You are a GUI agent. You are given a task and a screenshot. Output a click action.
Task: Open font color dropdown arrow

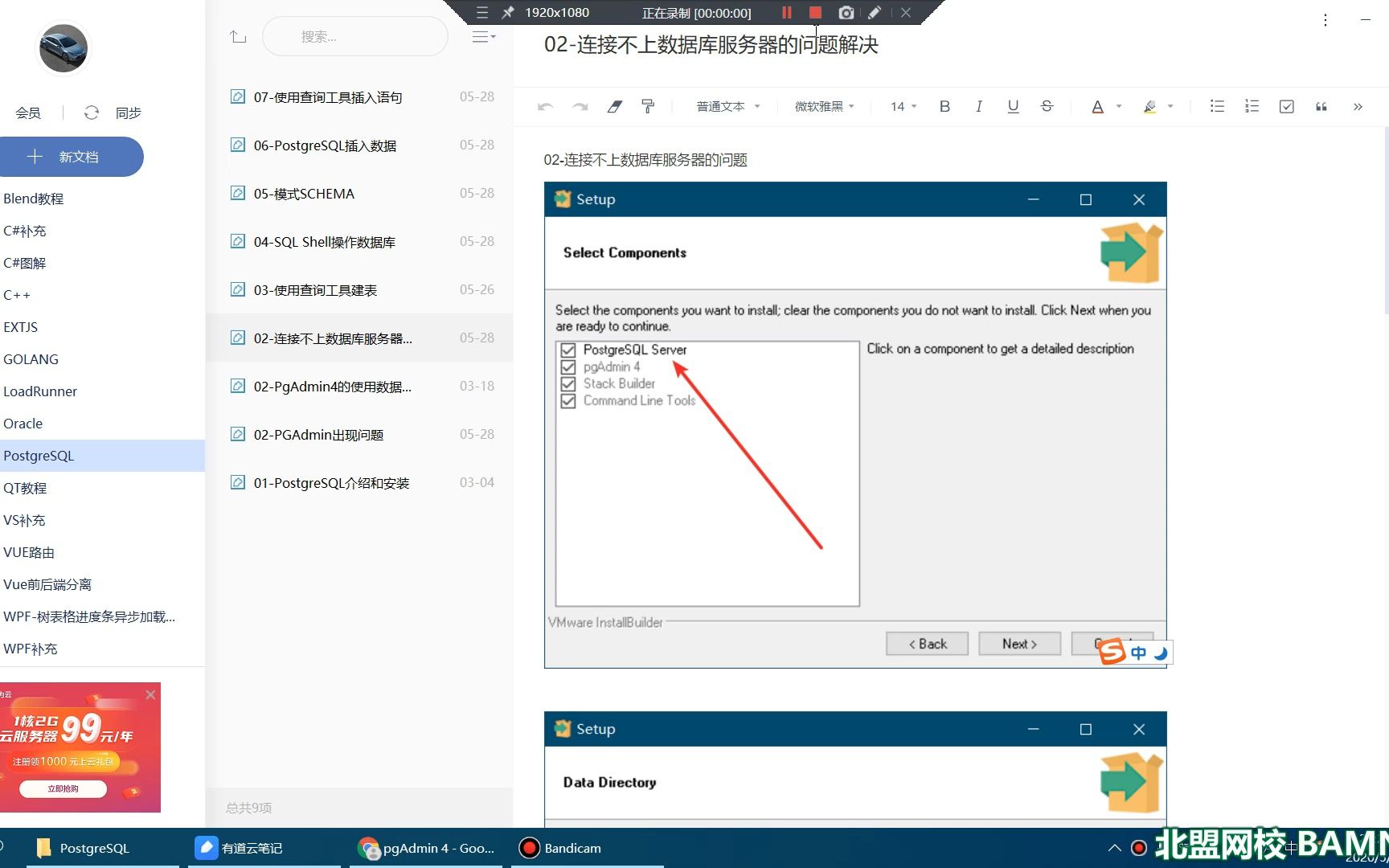pos(1119,106)
